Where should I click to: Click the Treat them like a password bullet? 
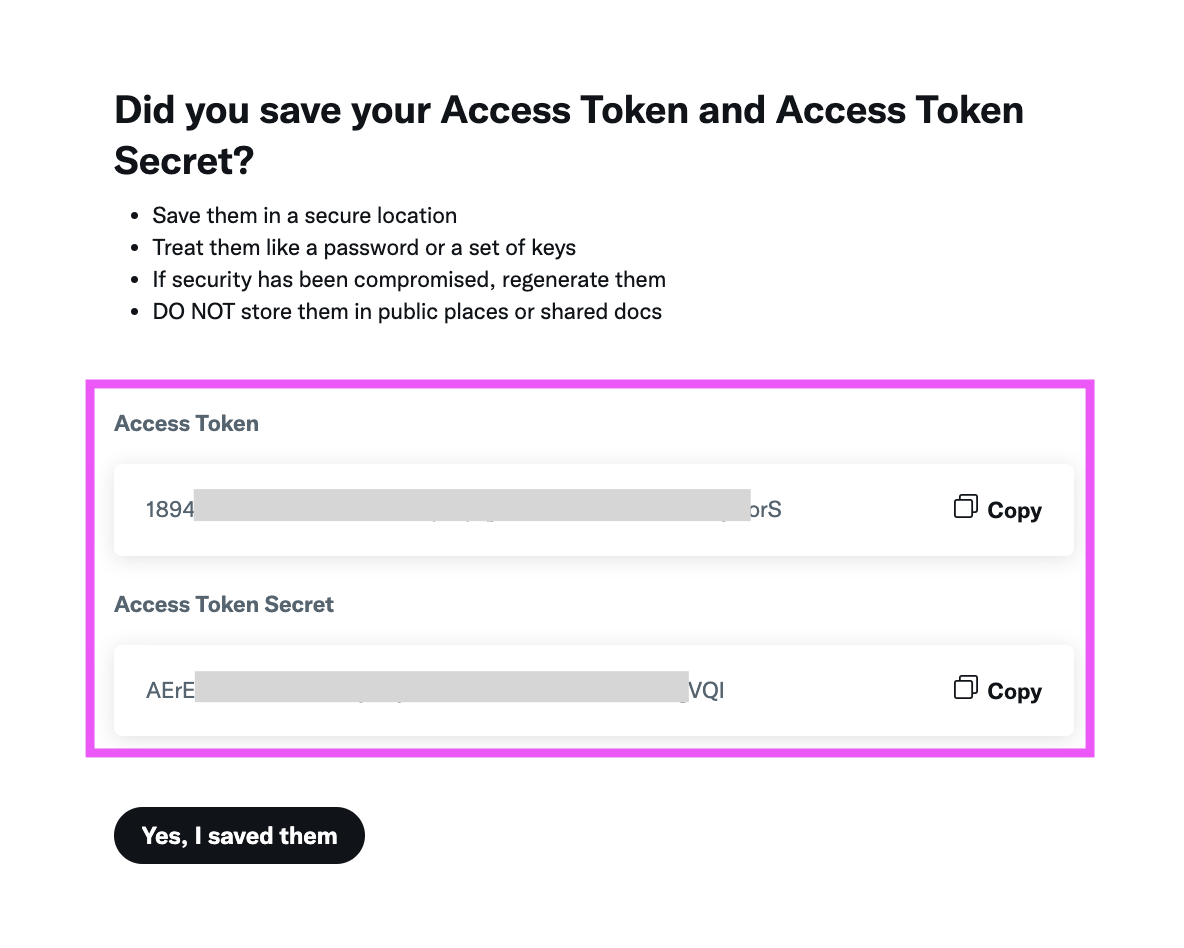coord(364,248)
